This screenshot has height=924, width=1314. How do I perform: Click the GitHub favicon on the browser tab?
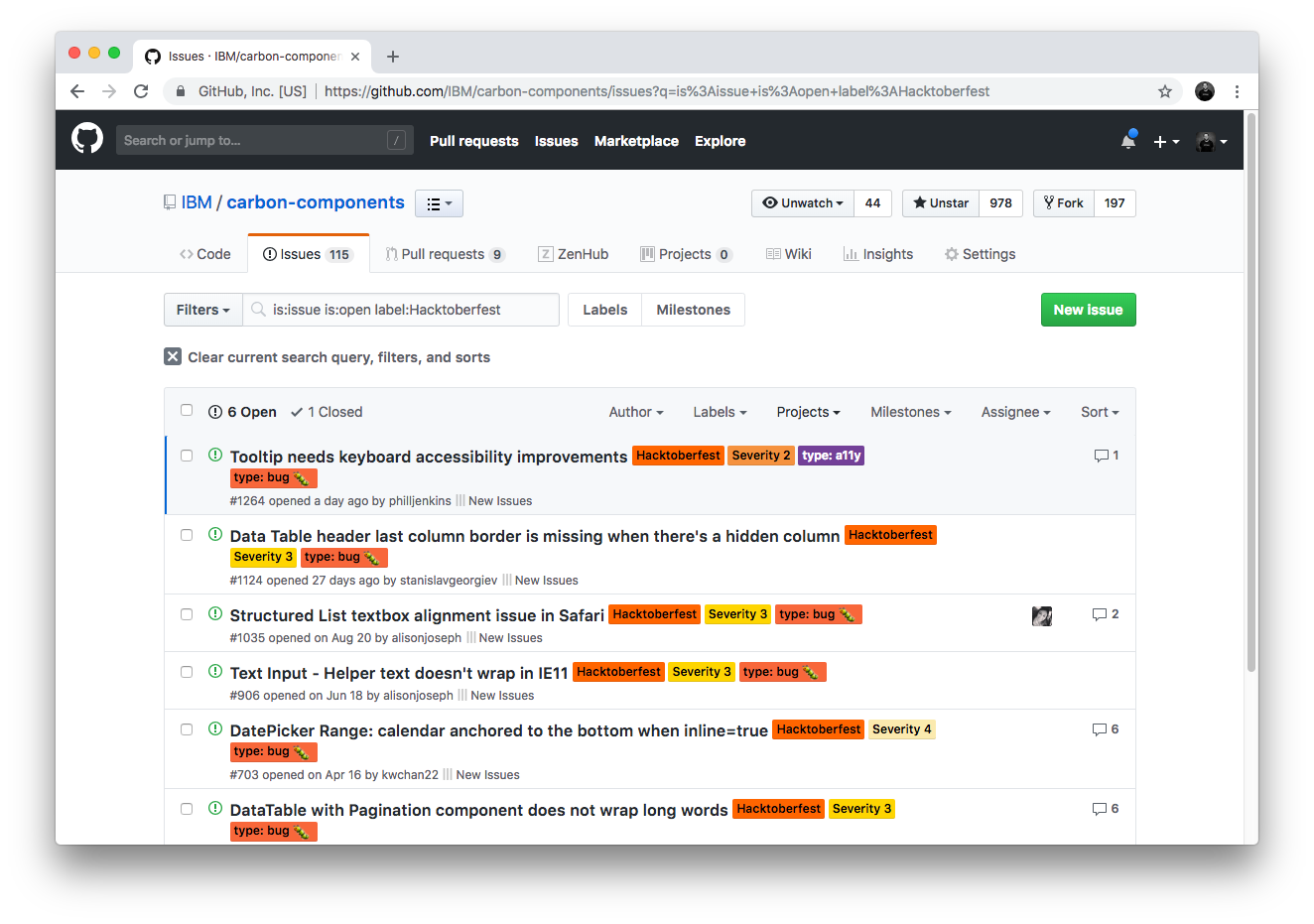153,57
